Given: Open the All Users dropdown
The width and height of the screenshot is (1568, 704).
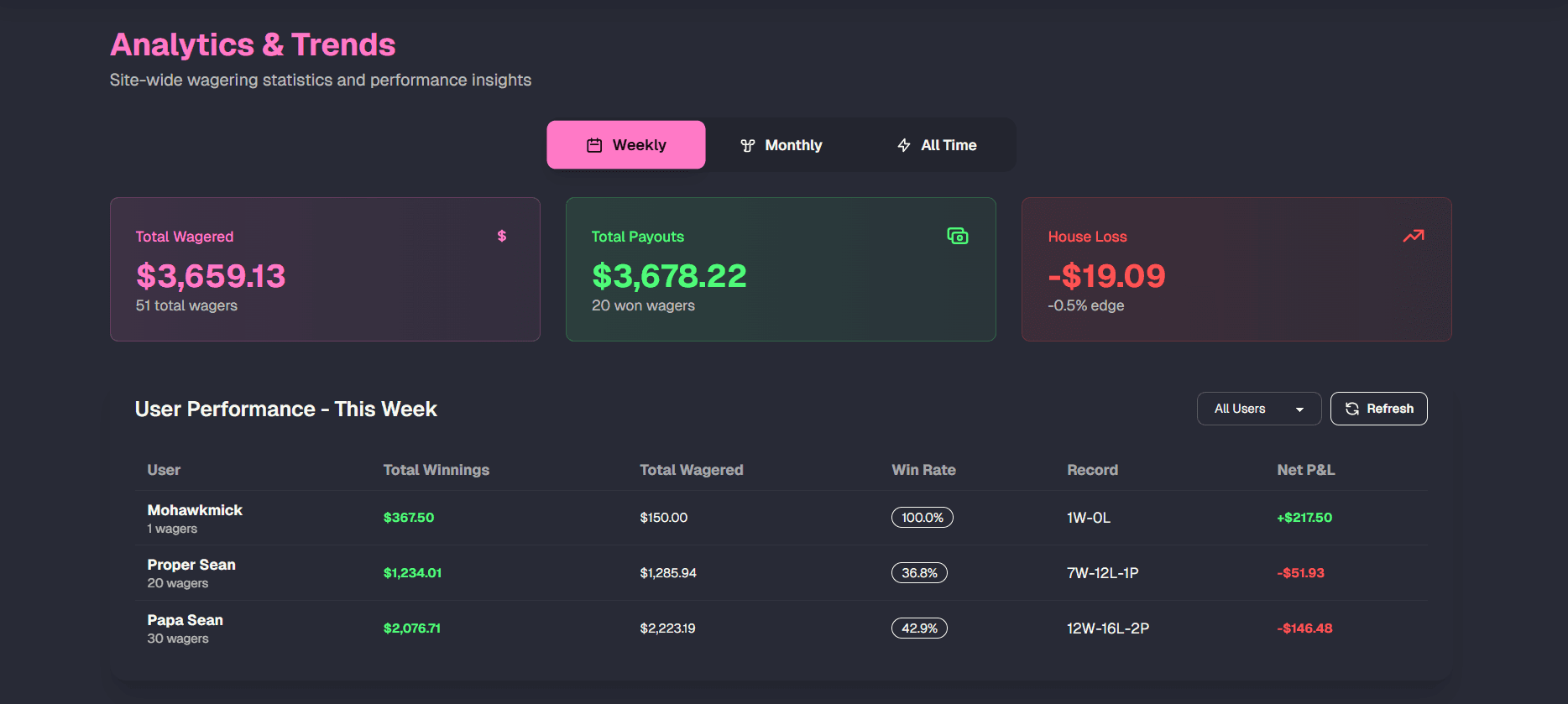Looking at the screenshot, I should click(x=1258, y=409).
